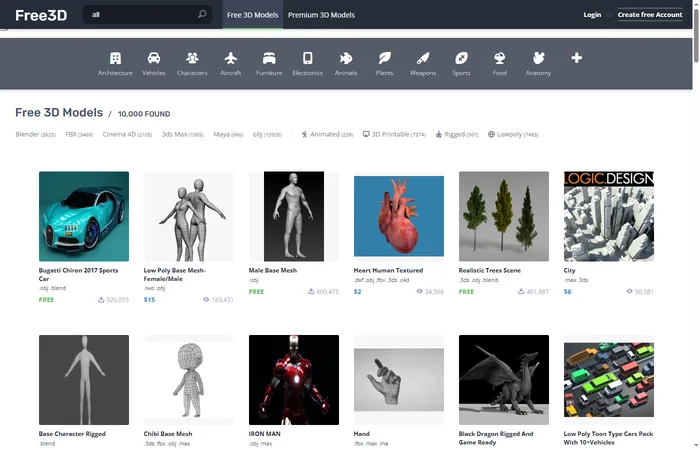Filter results by Maya format
Screen dimensions: 700x450
[x=228, y=134]
